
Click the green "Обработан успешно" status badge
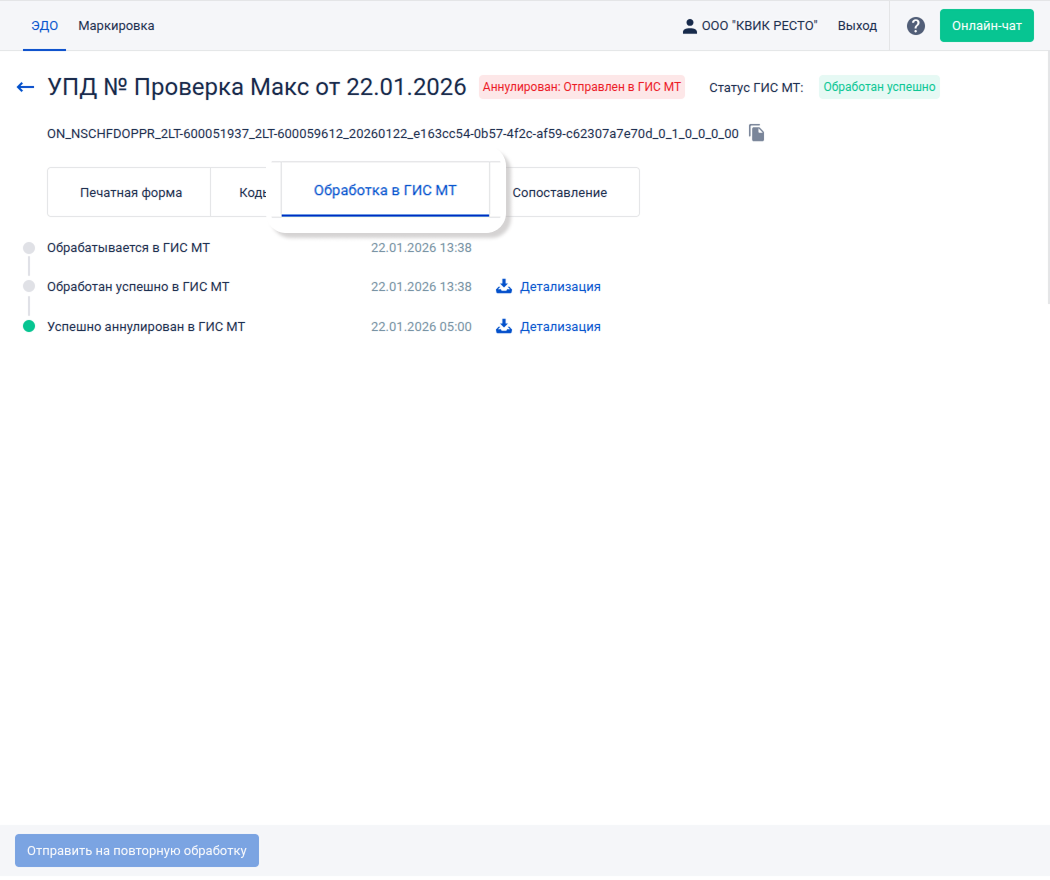879,87
